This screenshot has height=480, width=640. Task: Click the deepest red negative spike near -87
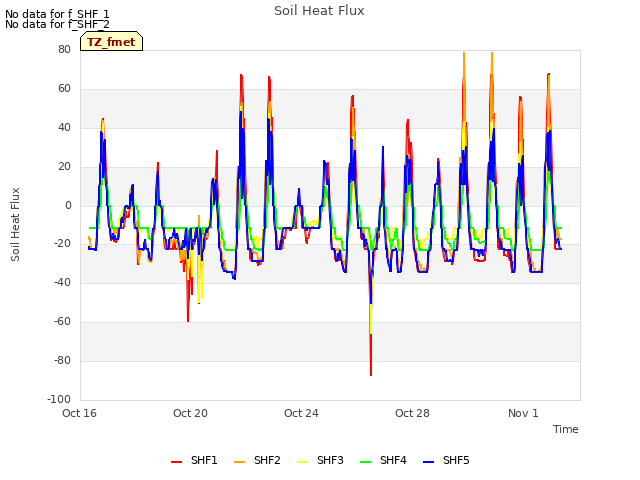pyautogui.click(x=371, y=373)
